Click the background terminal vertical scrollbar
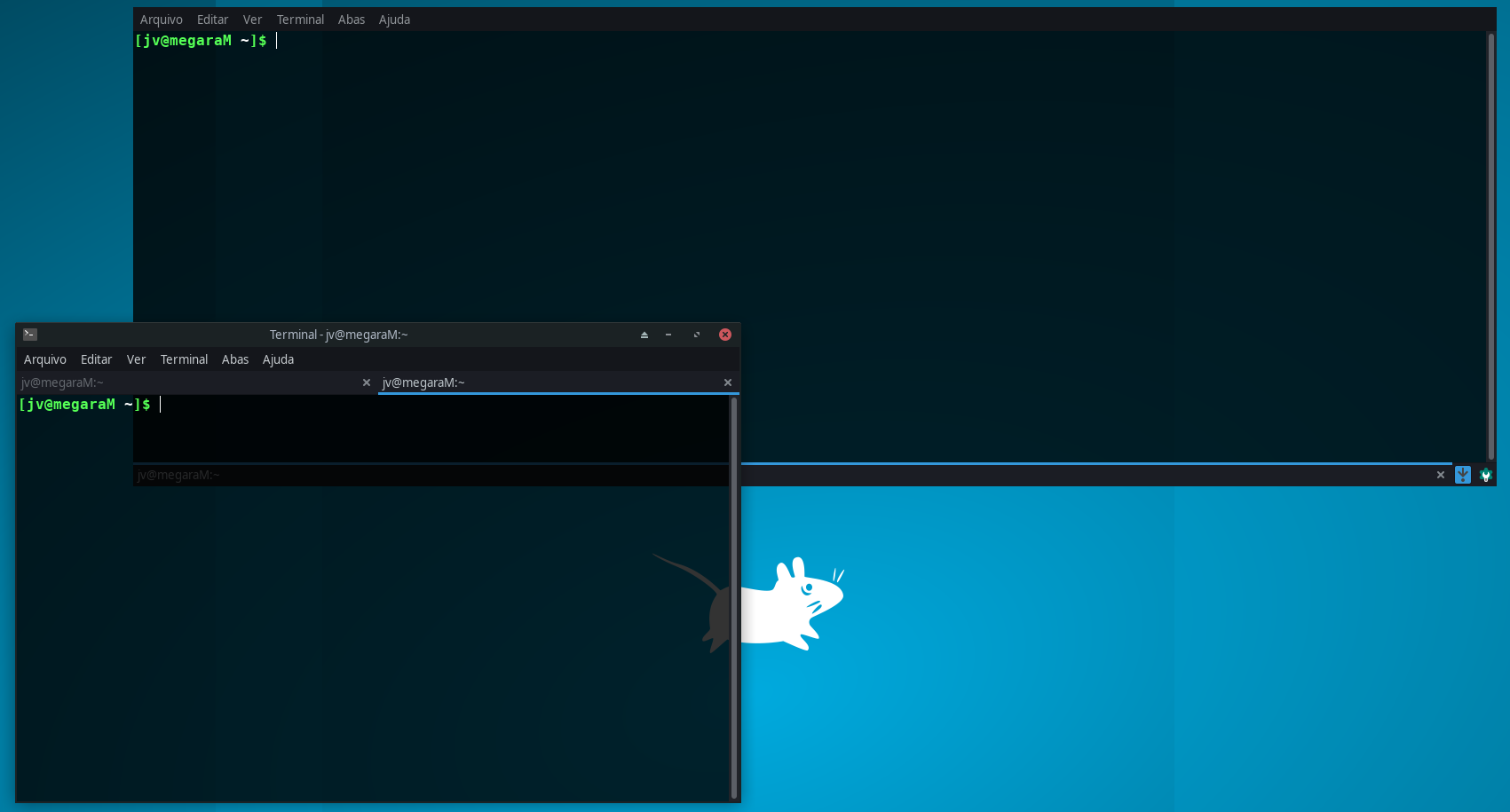The width and height of the screenshot is (1510, 812). (x=1491, y=247)
